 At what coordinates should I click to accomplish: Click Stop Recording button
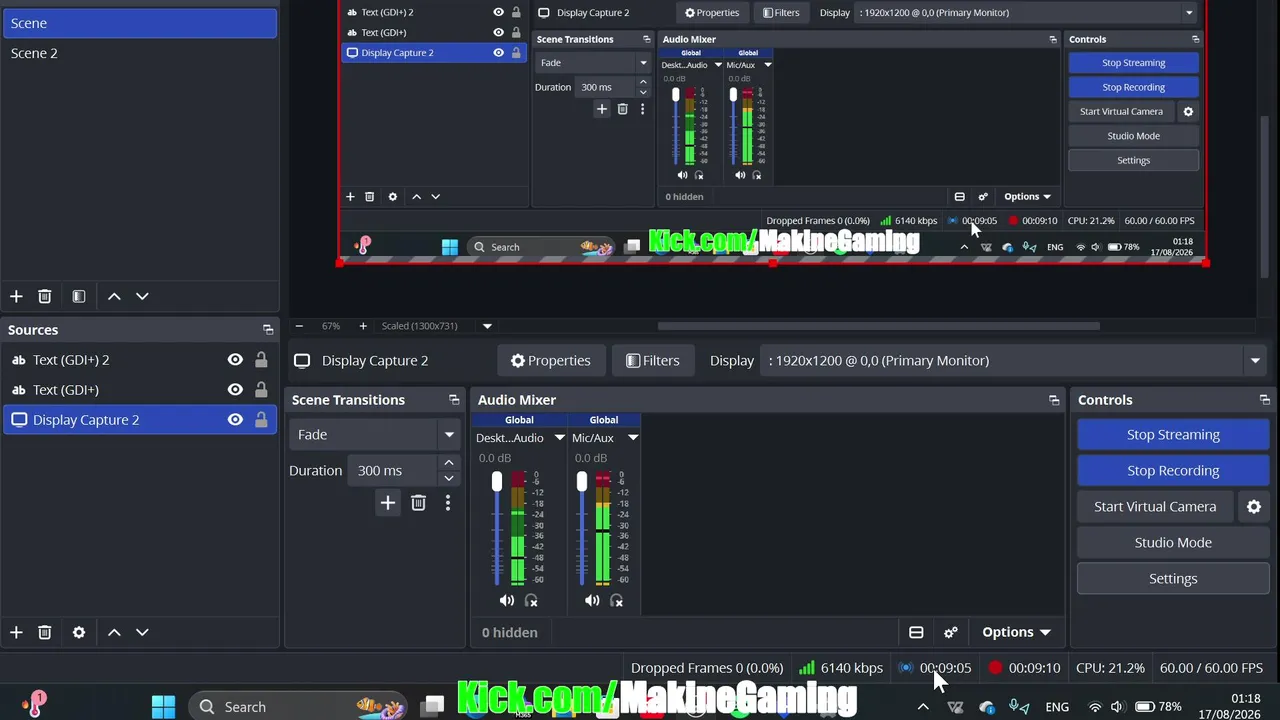1173,471
